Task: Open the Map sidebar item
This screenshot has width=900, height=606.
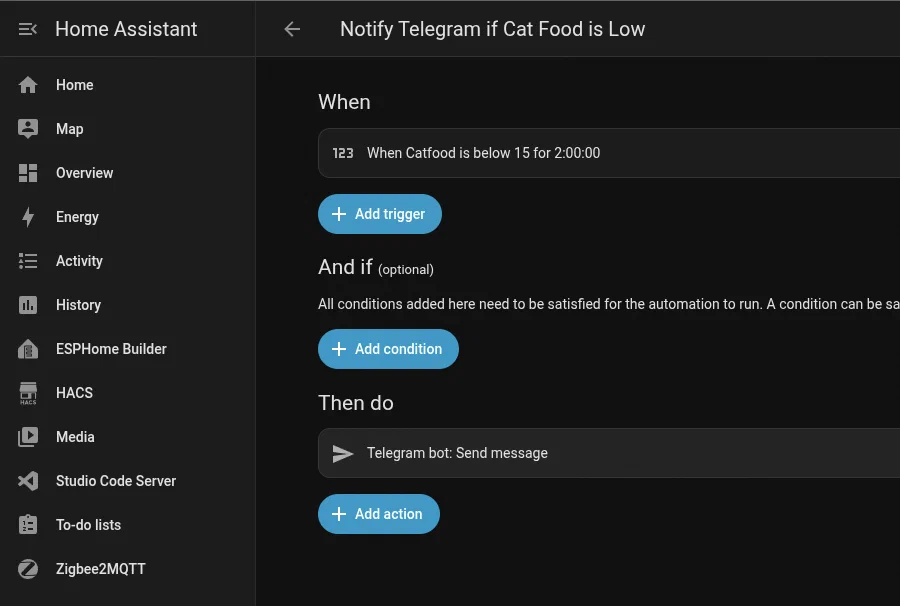Action: tap(69, 129)
